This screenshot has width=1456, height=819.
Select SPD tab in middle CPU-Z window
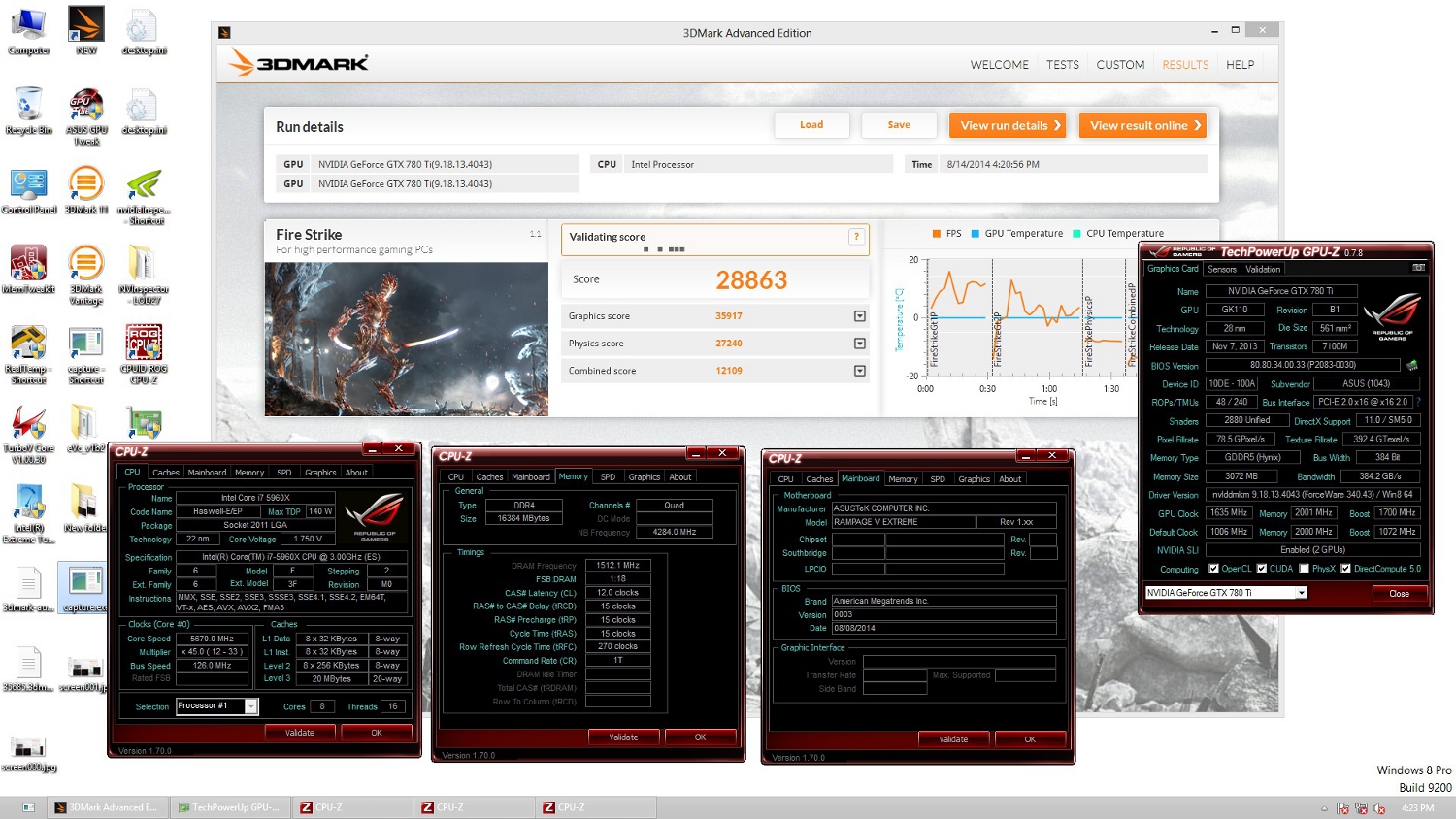(x=608, y=476)
